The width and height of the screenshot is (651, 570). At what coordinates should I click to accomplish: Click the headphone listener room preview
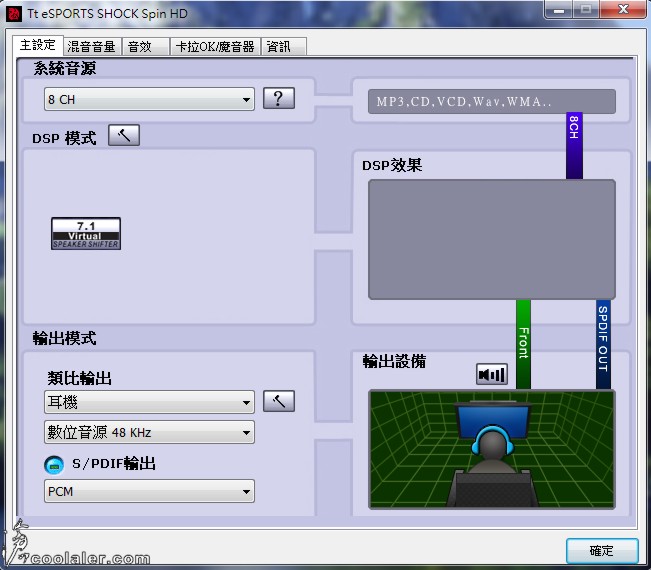pos(492,450)
